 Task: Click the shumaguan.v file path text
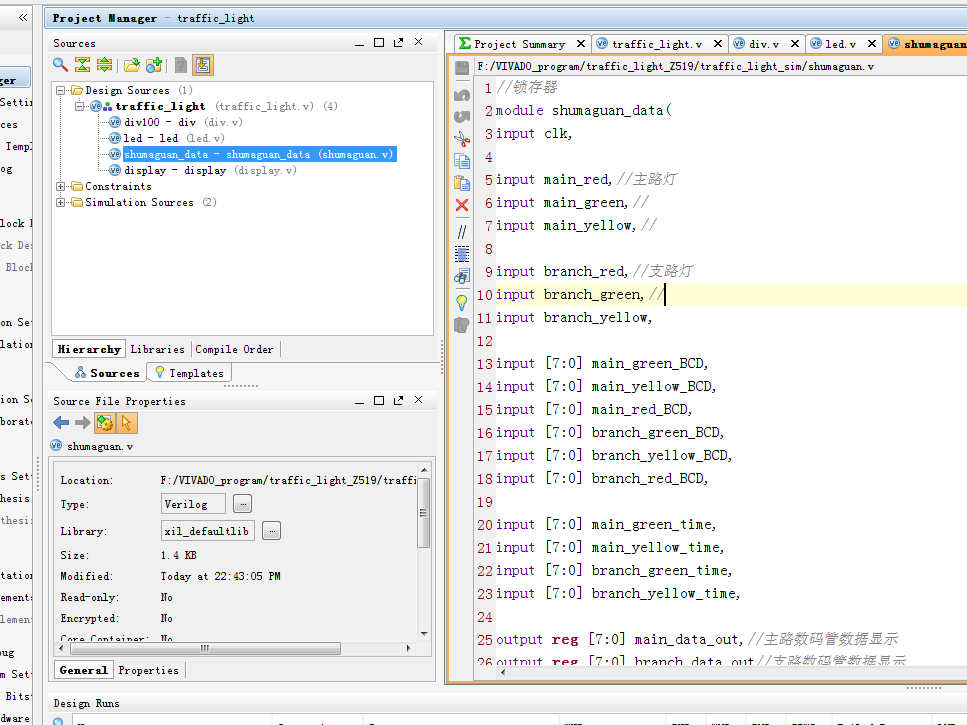[675, 66]
